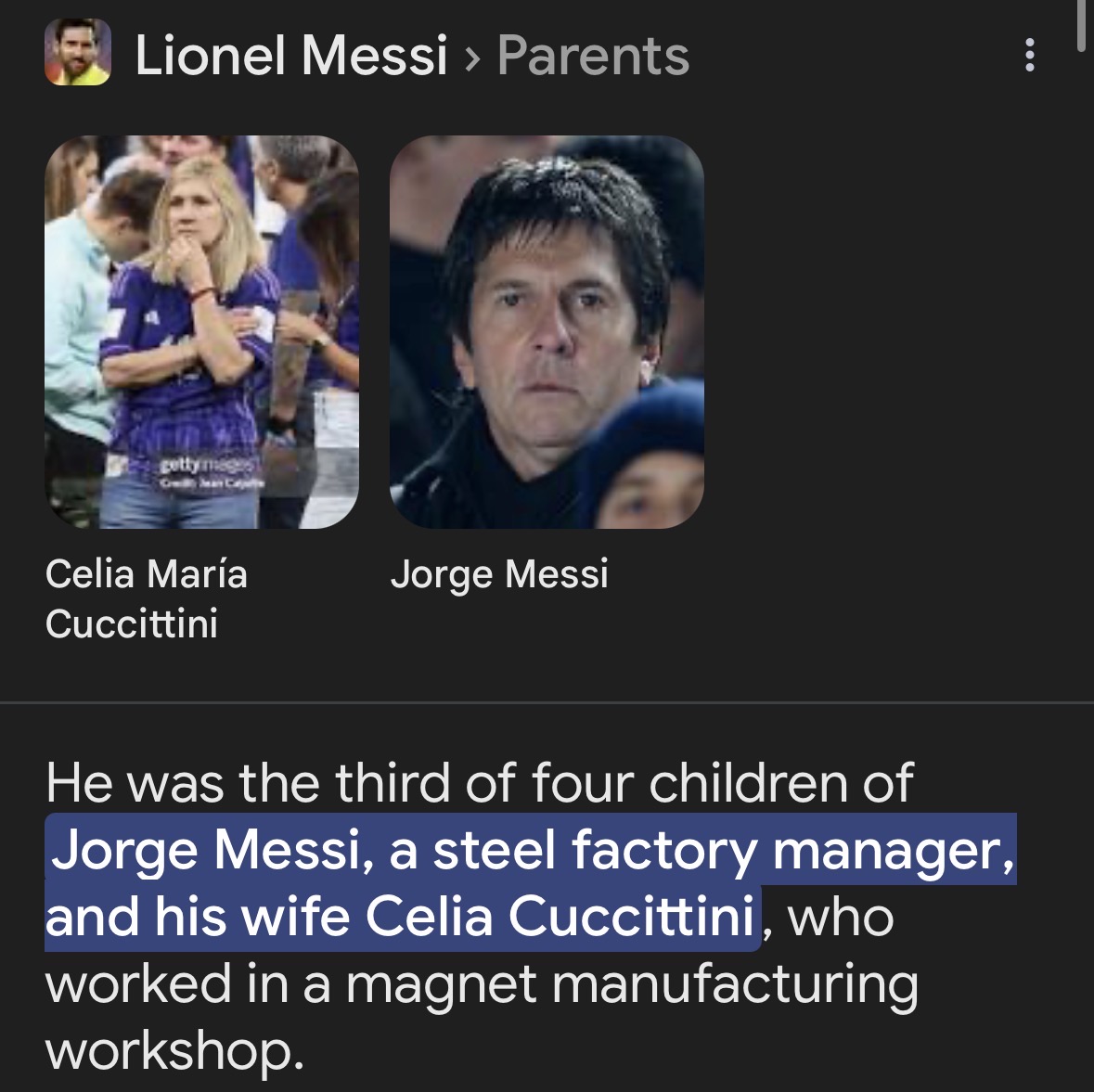Select the Parents breadcrumb label

pos(593,56)
